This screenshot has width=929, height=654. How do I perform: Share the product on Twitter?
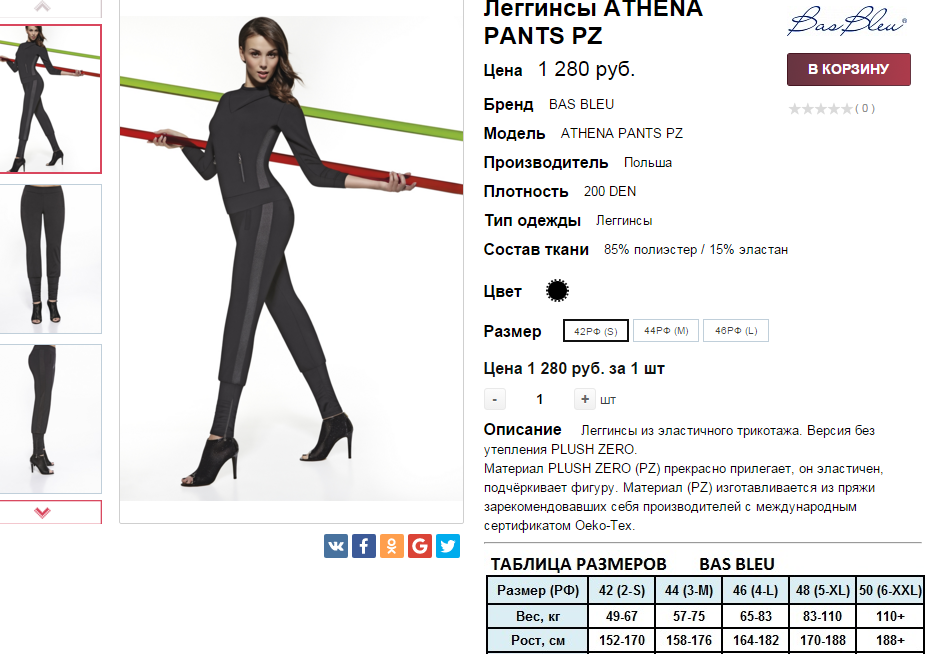(448, 546)
